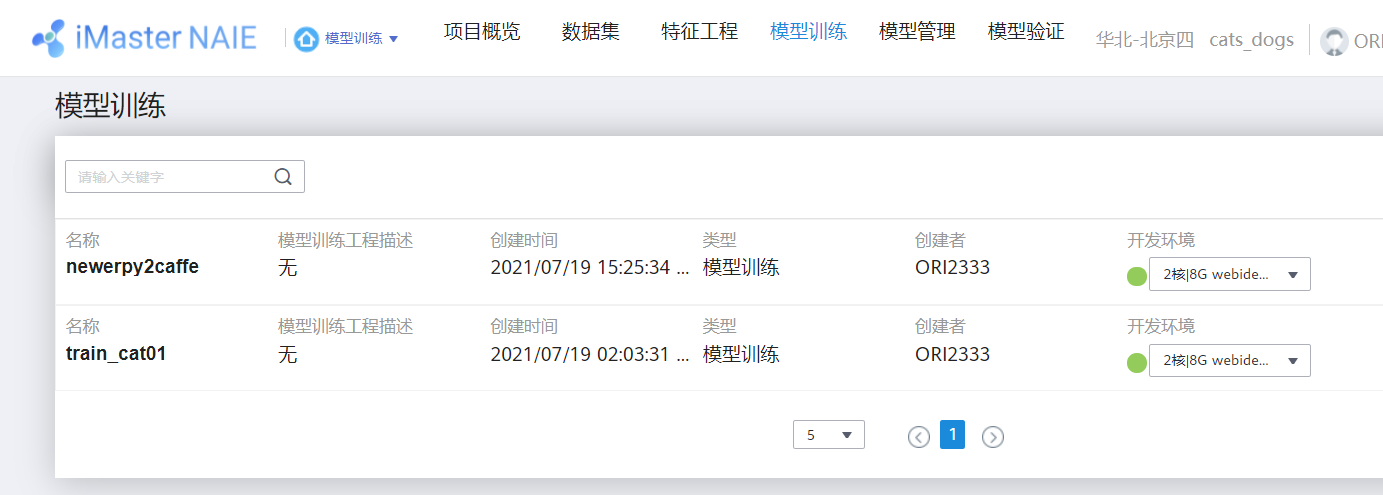Open the 项目概览 tab
Image resolution: width=1383 pixels, height=495 pixels.
coord(482,32)
